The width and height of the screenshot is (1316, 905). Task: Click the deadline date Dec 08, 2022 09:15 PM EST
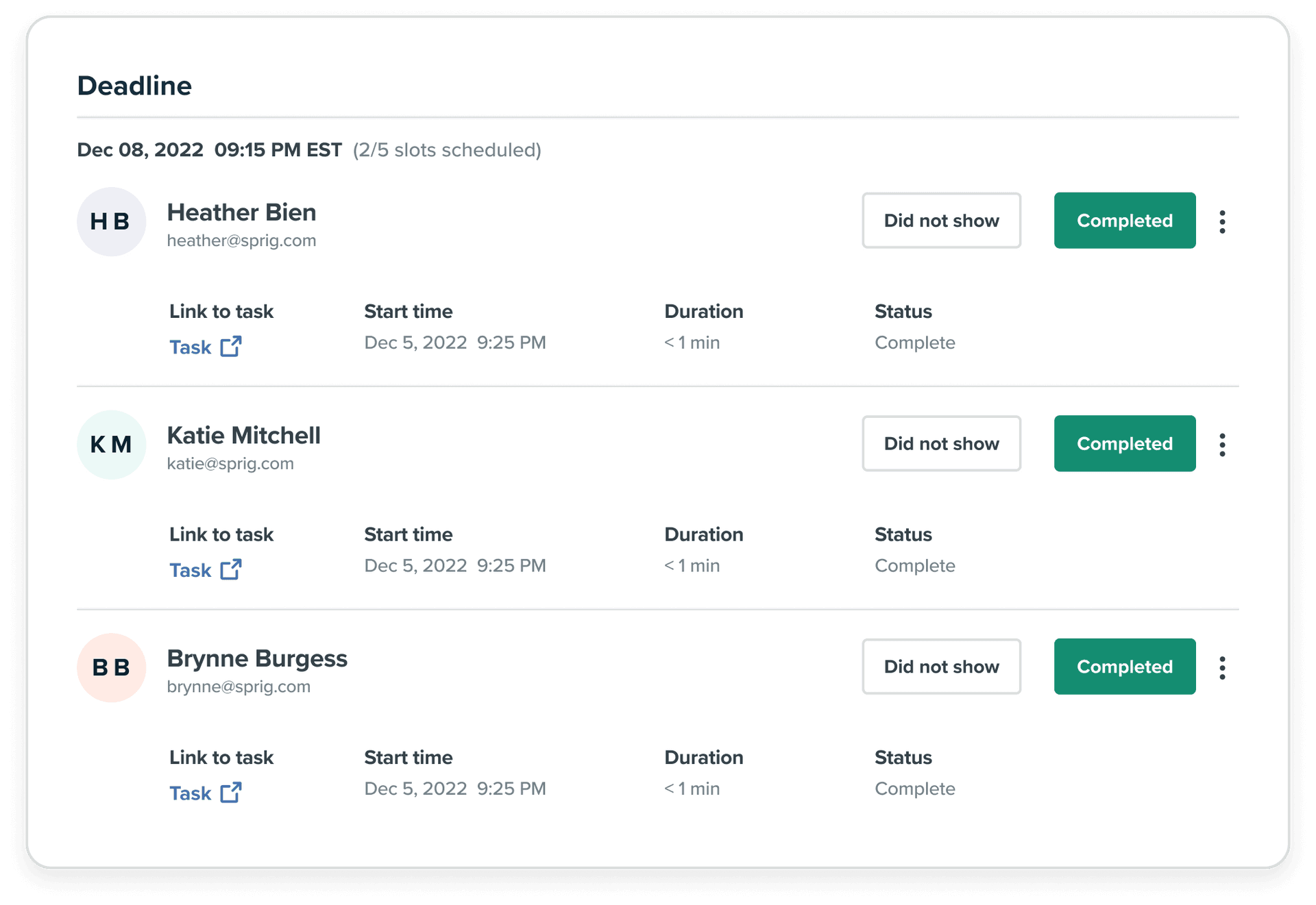[x=209, y=150]
